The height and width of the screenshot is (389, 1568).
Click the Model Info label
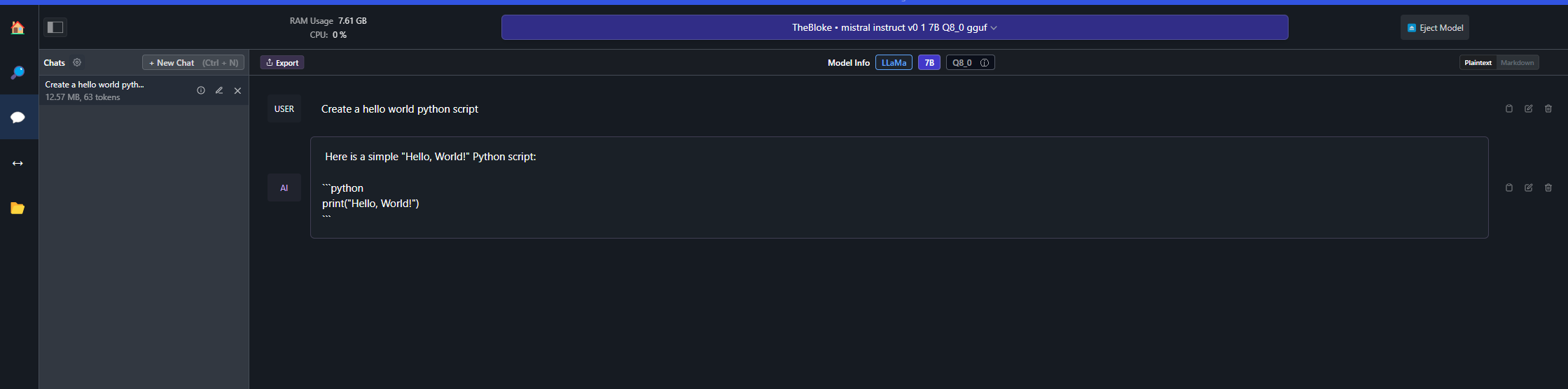point(849,63)
